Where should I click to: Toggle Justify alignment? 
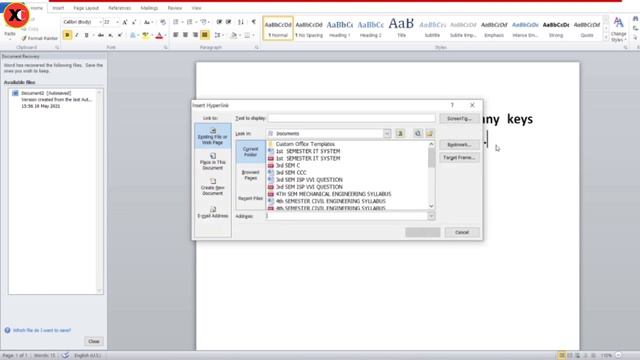point(205,36)
